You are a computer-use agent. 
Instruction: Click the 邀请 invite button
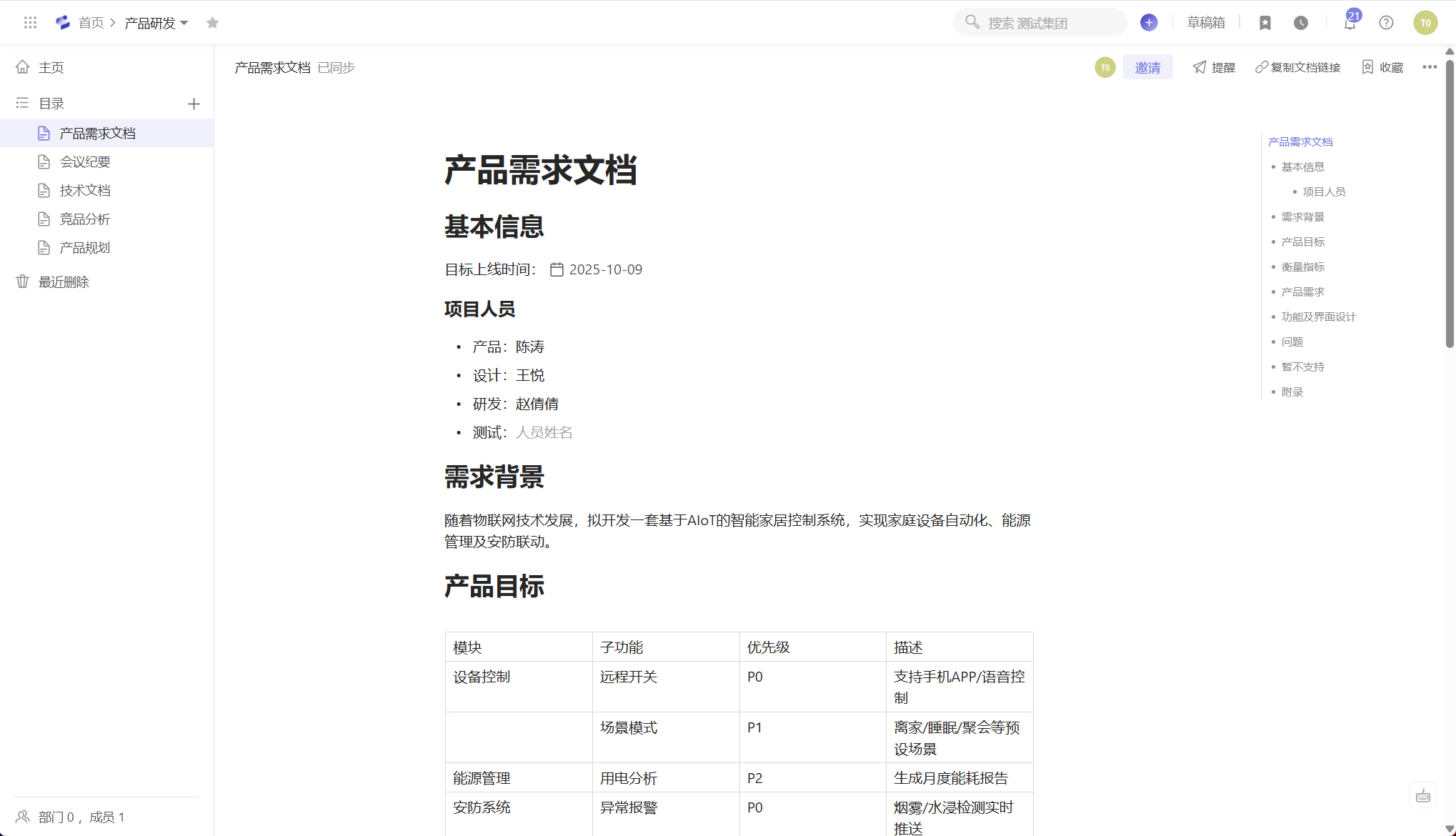[1148, 66]
